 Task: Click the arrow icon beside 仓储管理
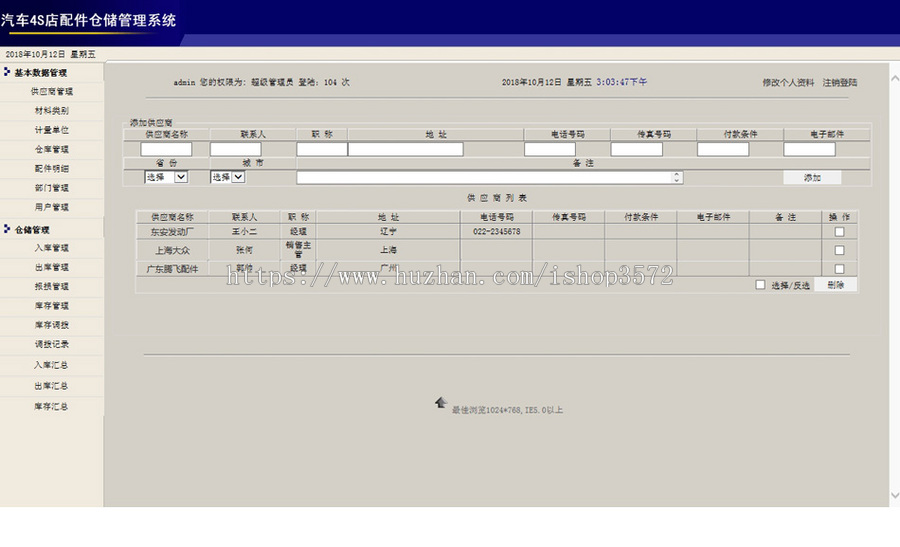[7, 229]
